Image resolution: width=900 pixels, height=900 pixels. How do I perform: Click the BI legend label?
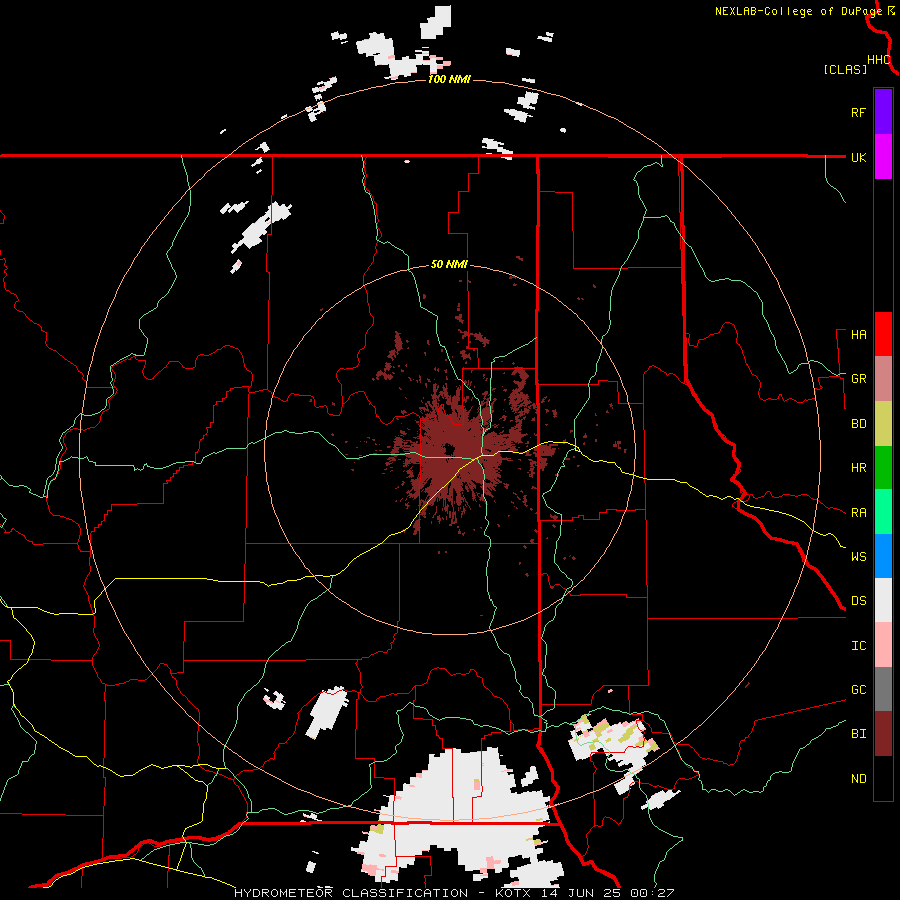click(858, 734)
